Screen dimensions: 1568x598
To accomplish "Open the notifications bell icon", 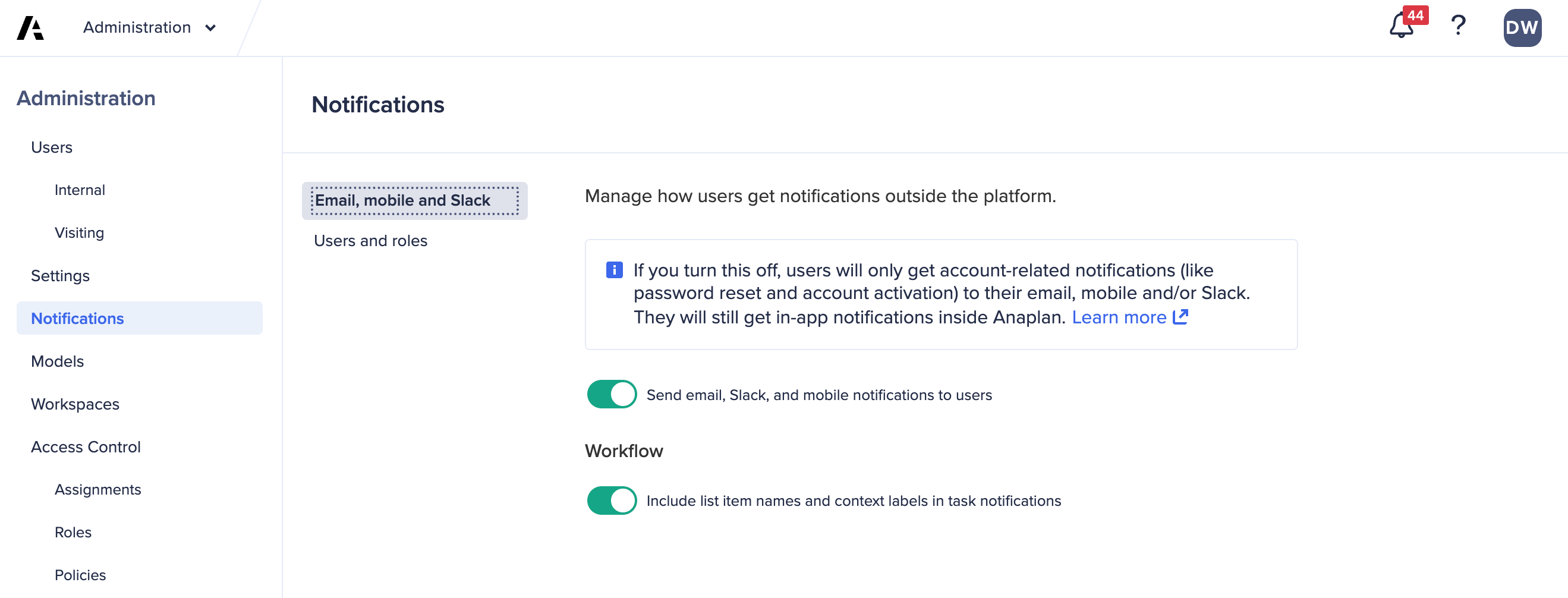I will [x=1401, y=27].
